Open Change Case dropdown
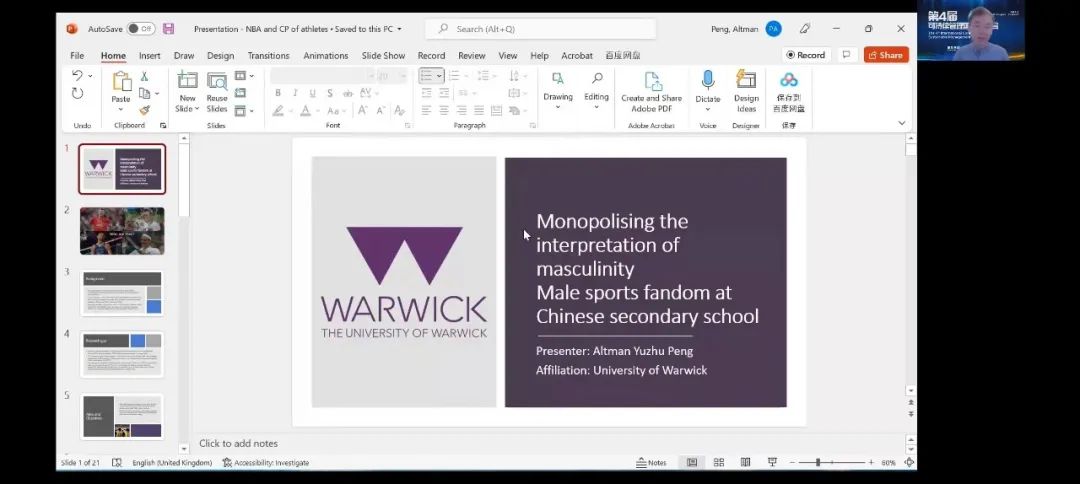 (336, 110)
